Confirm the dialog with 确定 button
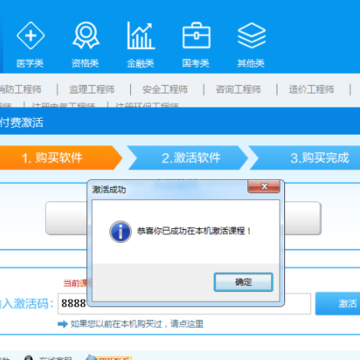360x360 pixels. coord(243,282)
